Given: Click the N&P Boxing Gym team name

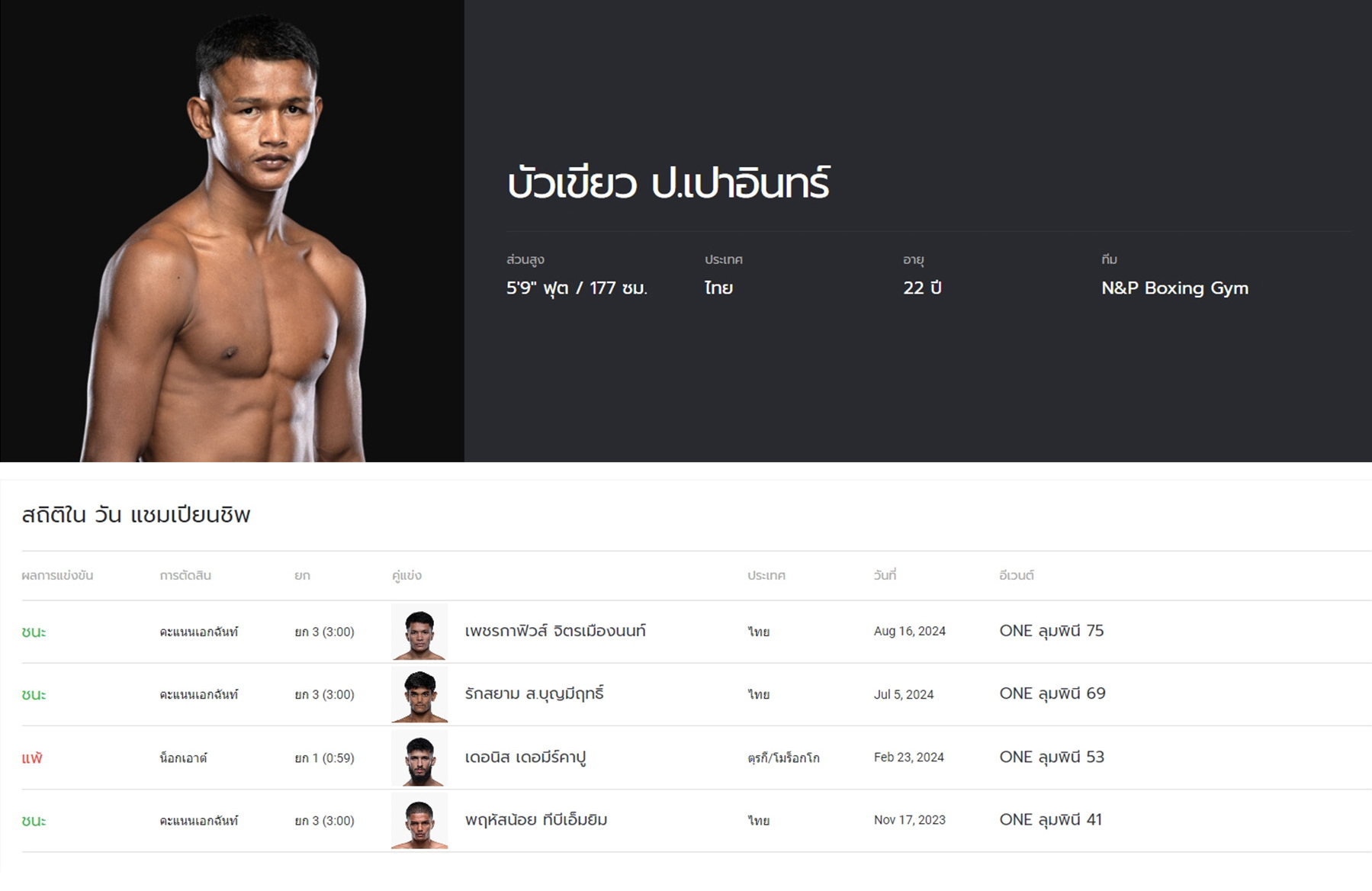Looking at the screenshot, I should point(1174,288).
